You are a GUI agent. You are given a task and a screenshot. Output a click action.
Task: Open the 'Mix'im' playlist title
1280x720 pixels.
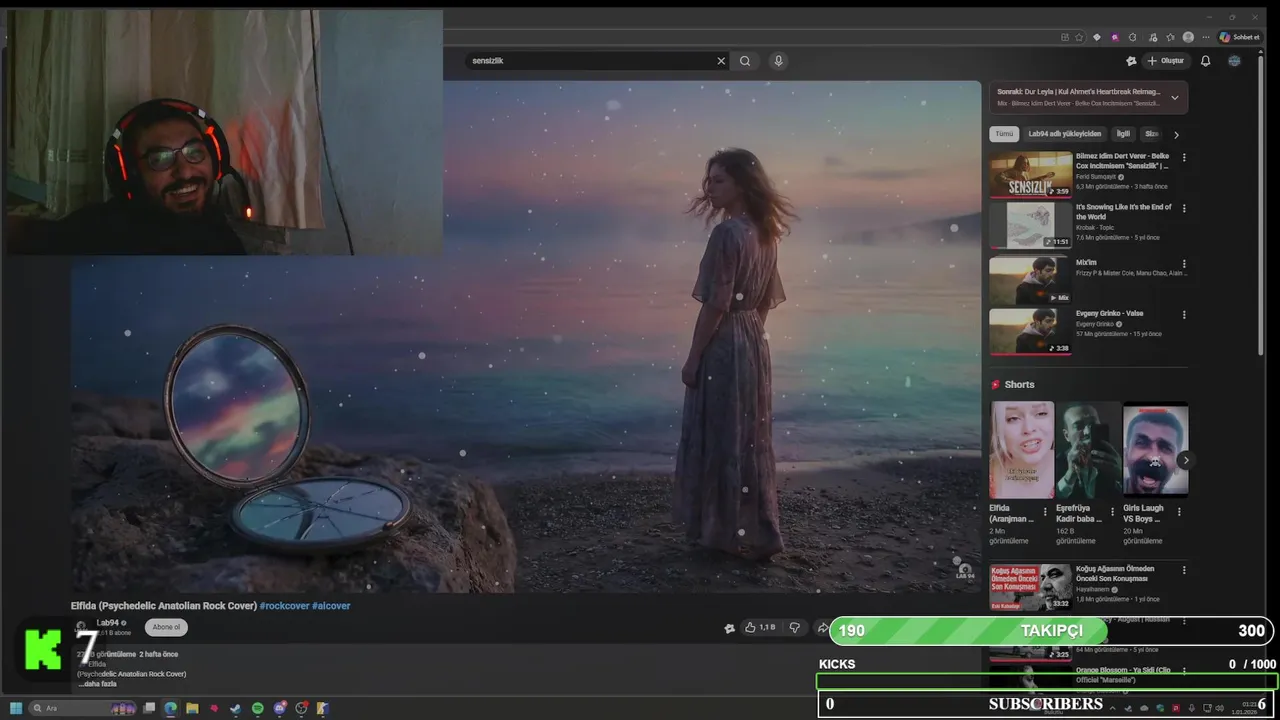(x=1086, y=263)
